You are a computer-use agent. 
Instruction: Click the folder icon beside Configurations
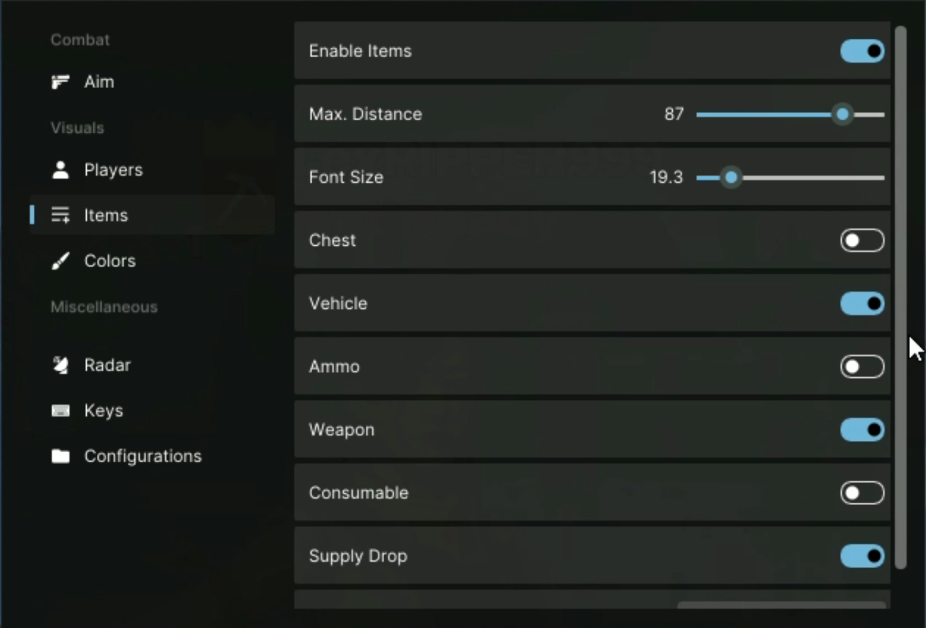tap(61, 456)
